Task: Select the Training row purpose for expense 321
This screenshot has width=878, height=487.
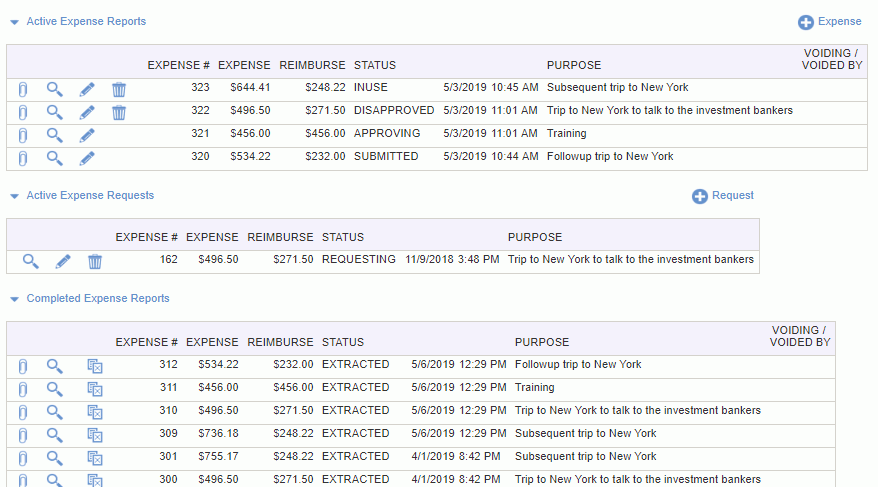Action: 567,133
